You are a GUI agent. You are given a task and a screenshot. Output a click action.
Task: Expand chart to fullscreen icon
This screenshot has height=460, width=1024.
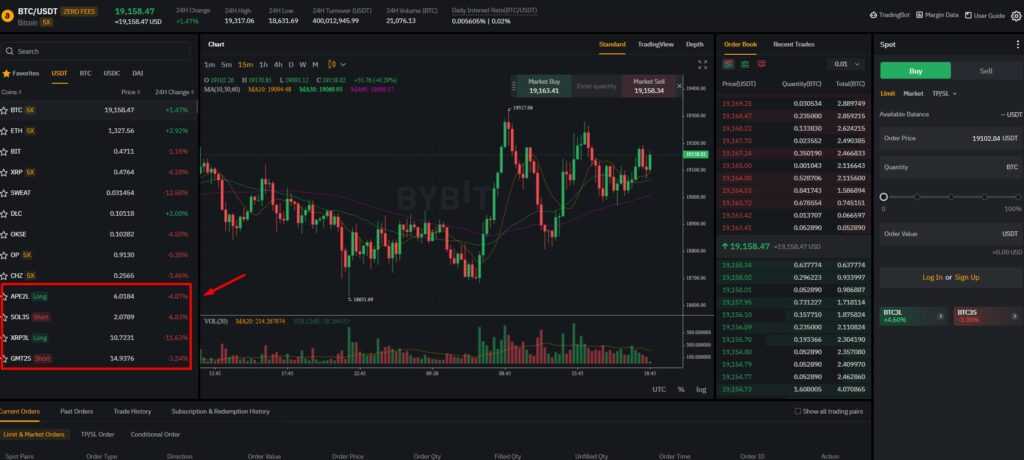tap(703, 65)
